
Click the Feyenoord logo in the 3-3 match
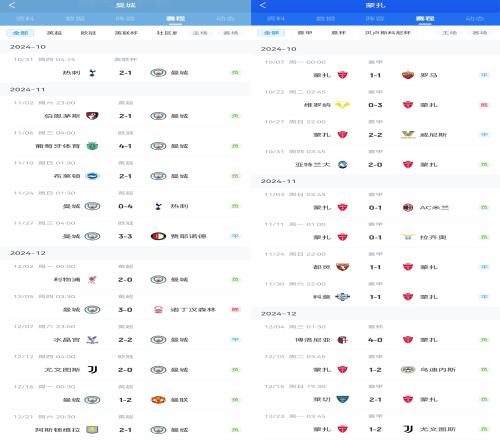[x=158, y=236]
